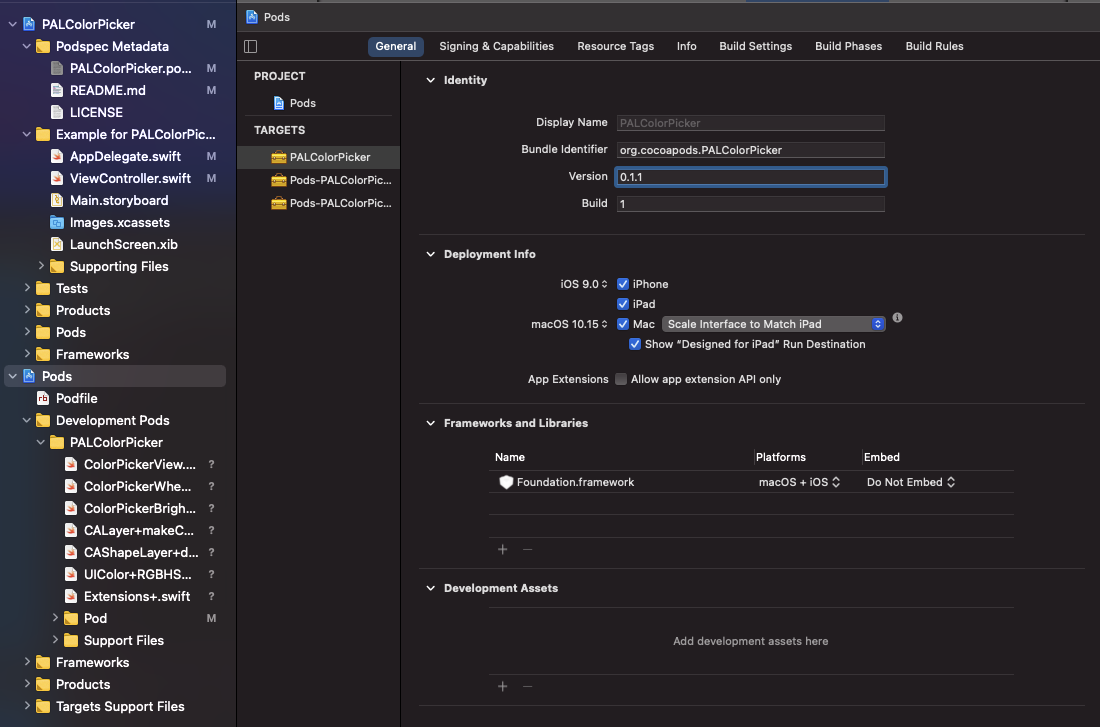The height and width of the screenshot is (727, 1100).
Task: Click the Bundle Identifier field
Action: click(751, 149)
